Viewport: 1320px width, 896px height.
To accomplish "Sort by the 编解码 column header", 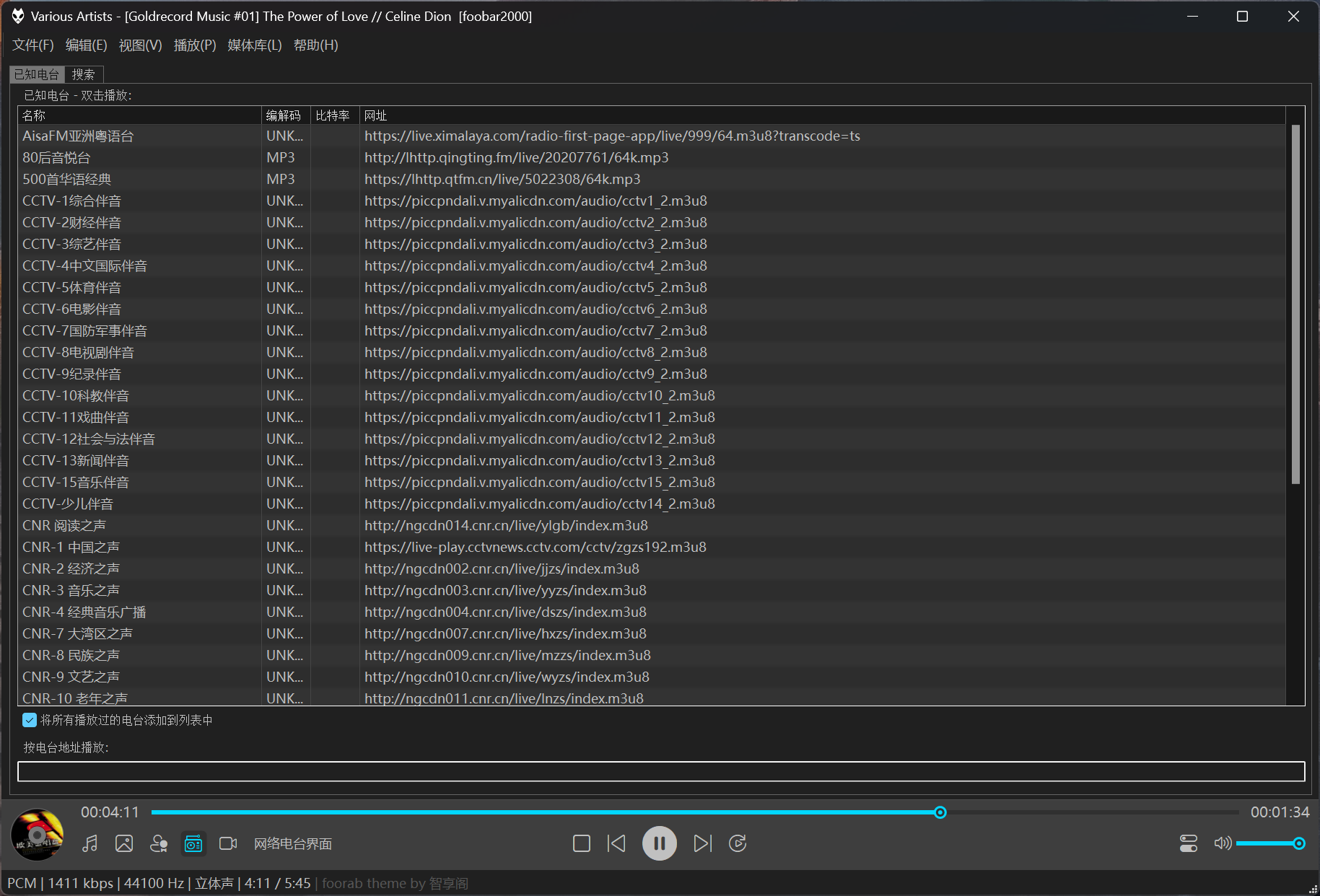I will 286,115.
